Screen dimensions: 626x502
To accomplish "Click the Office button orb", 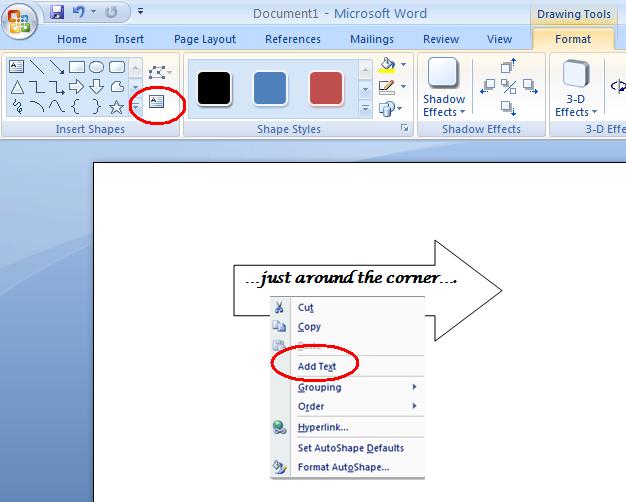I will [20, 20].
